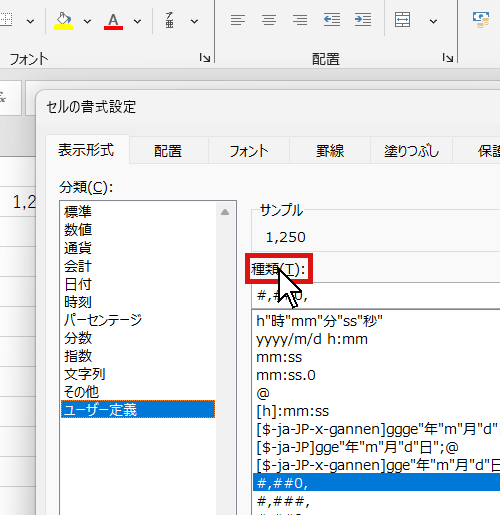Select 日付 in the category list

(x=138, y=284)
